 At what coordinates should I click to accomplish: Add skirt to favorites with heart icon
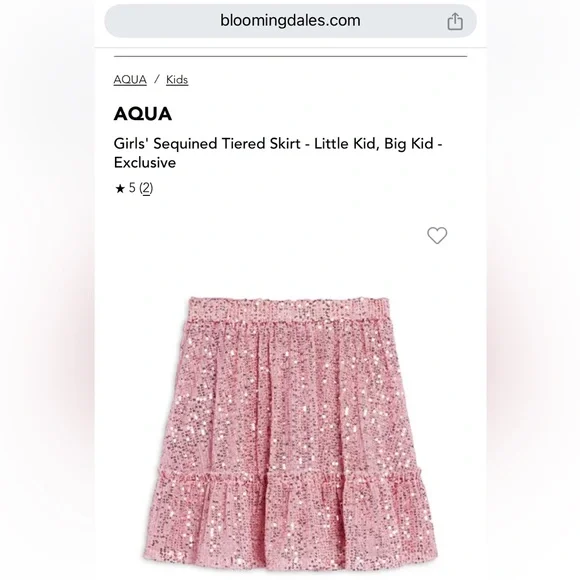tap(437, 236)
